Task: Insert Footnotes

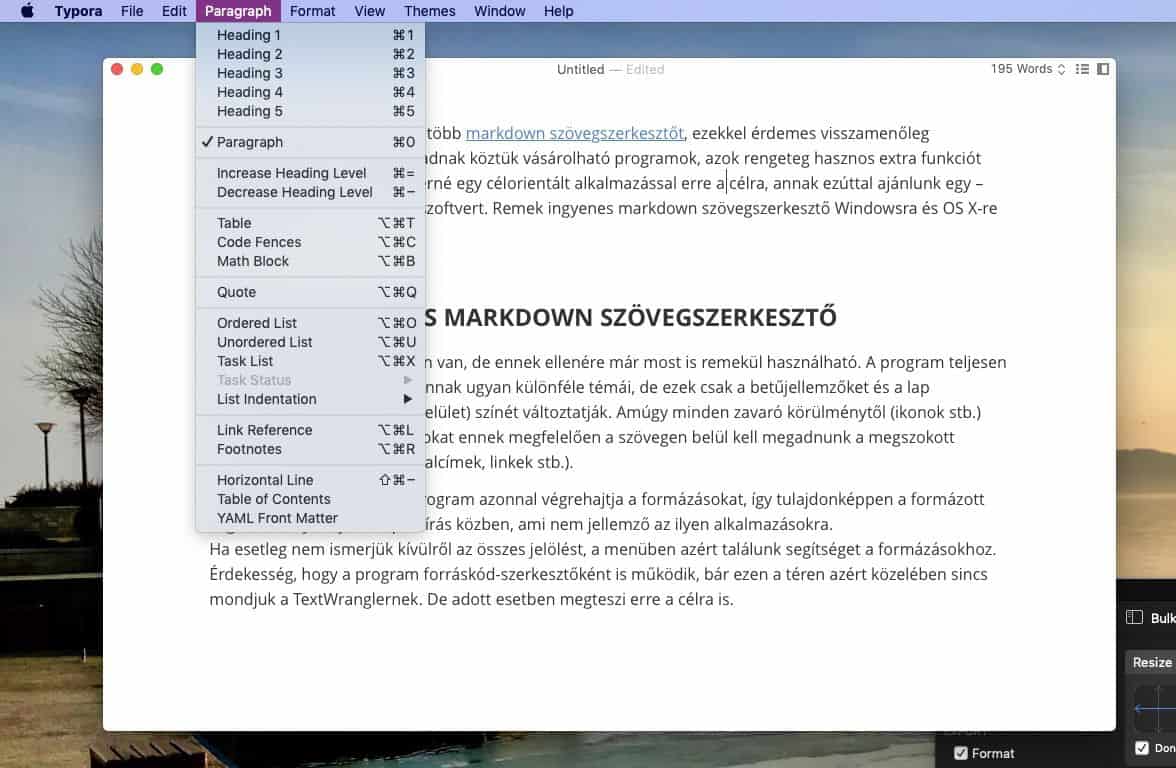Action: coord(310,449)
